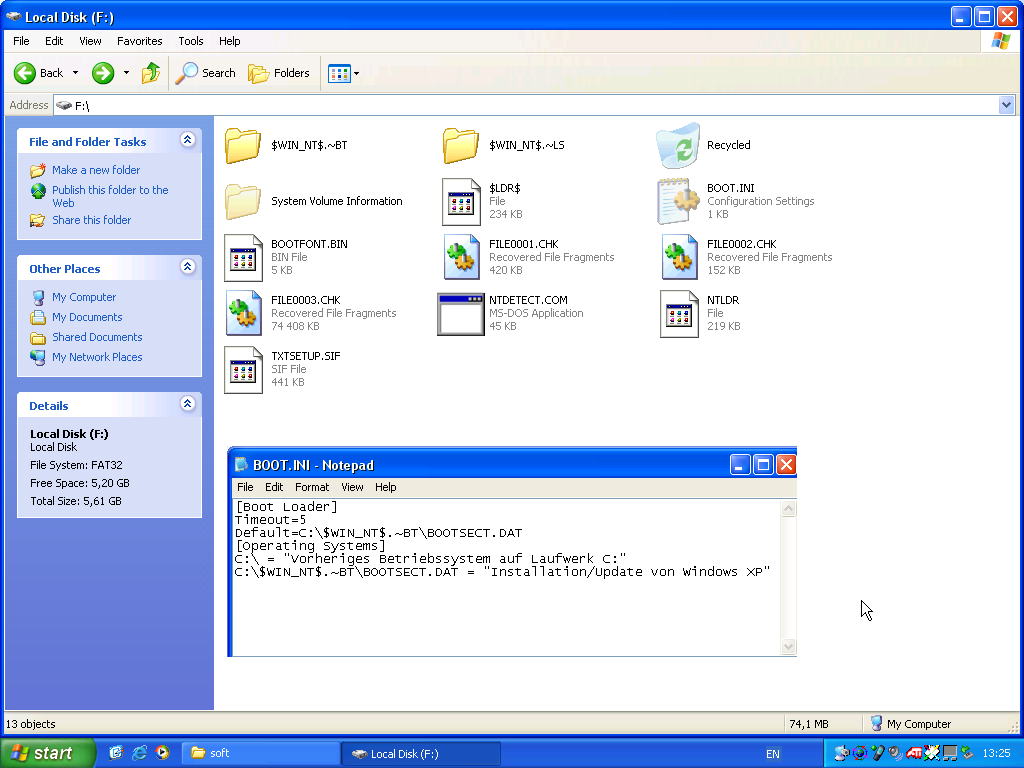Screen dimensions: 1024x768
Task: Open Notepad's Edit menu
Action: 274,487
